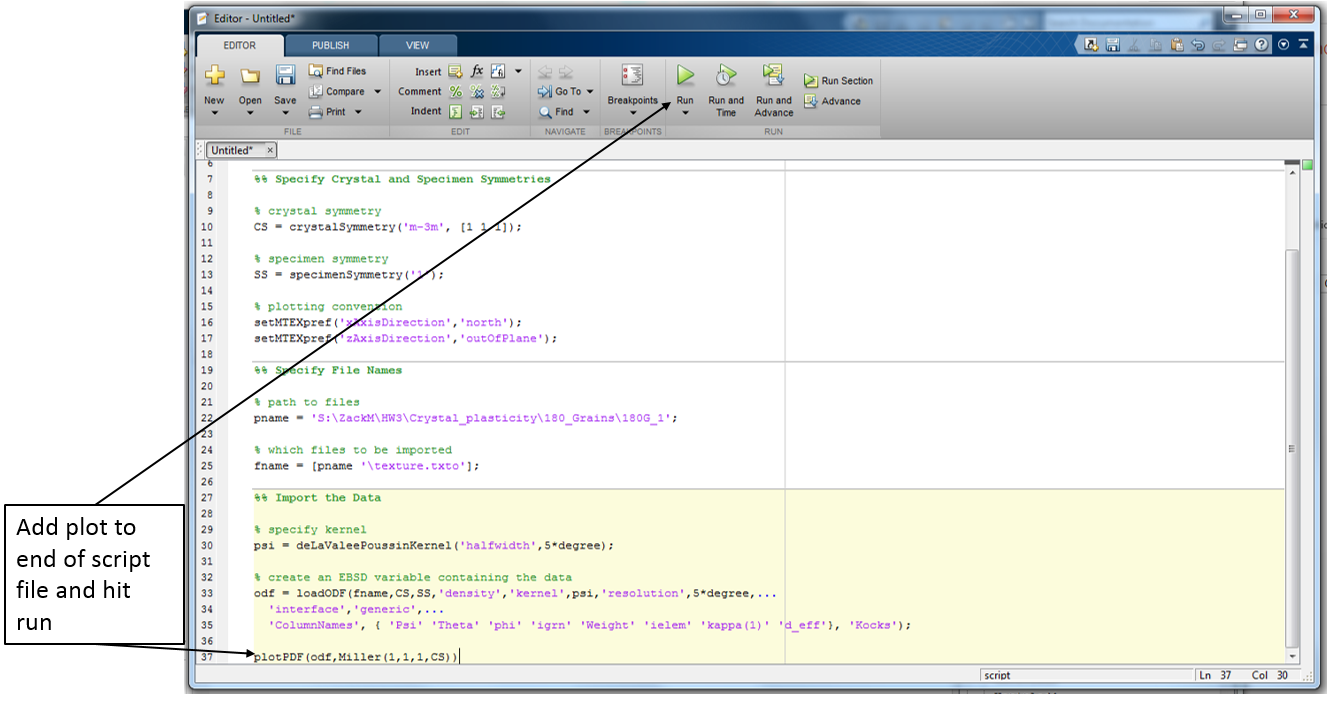Open the Print dropdown arrow

pyautogui.click(x=357, y=112)
